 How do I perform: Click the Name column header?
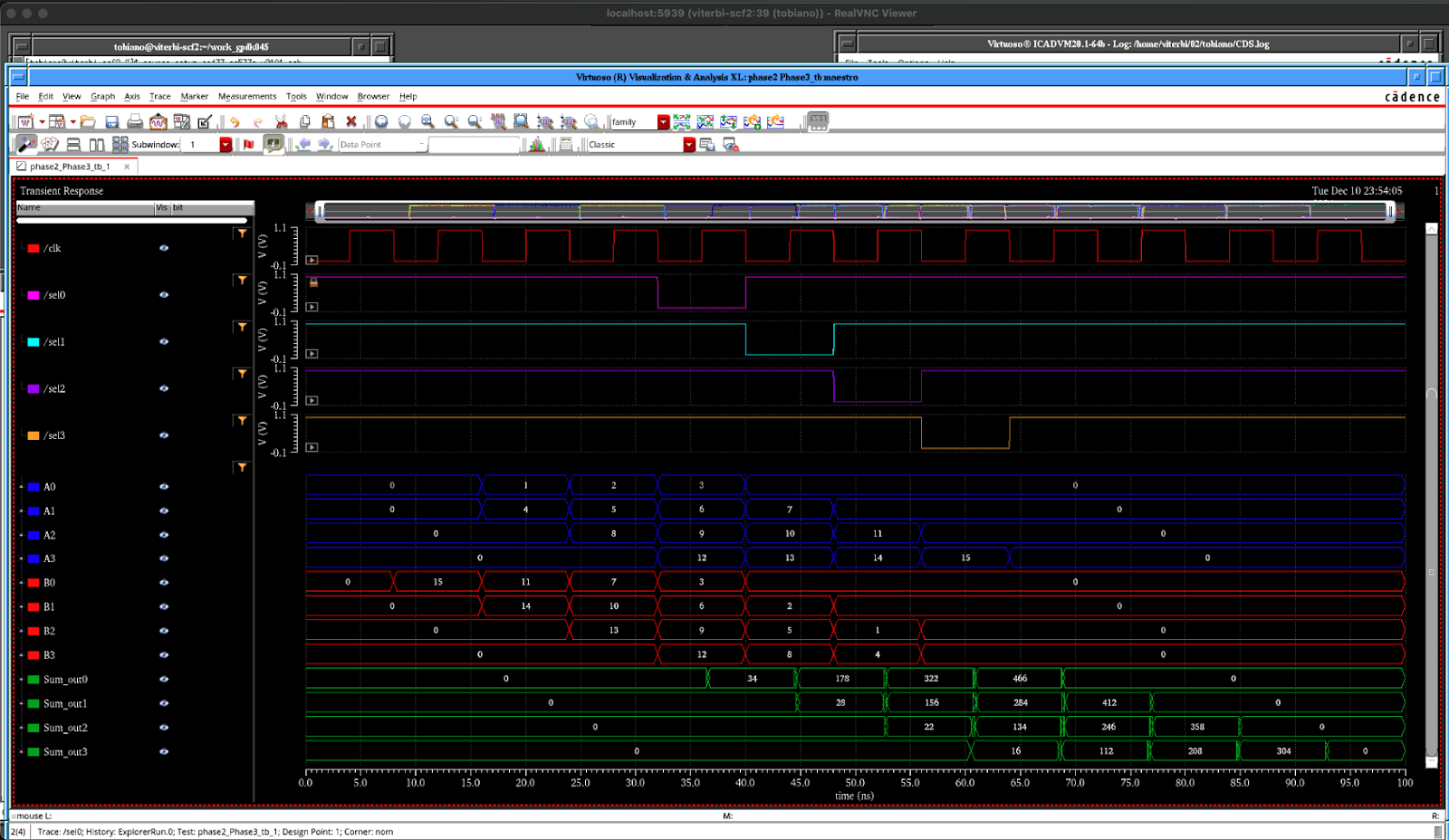click(x=85, y=207)
